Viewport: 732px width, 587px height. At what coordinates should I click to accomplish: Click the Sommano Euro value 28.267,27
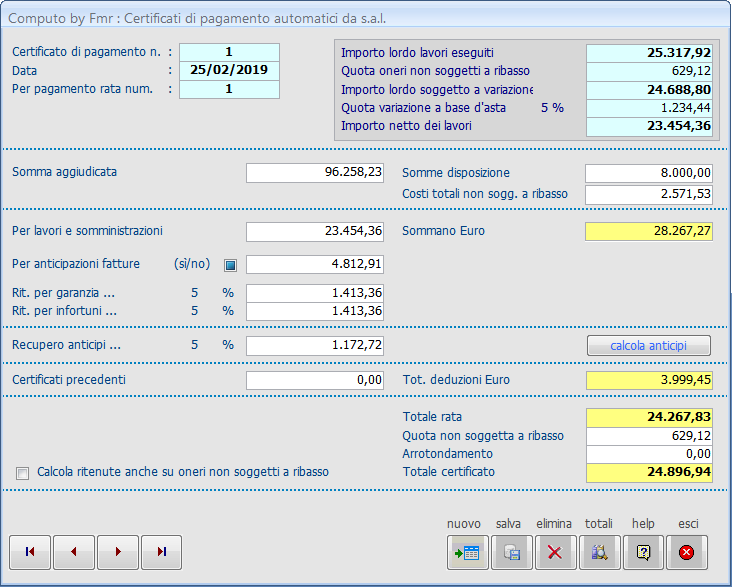coord(649,232)
